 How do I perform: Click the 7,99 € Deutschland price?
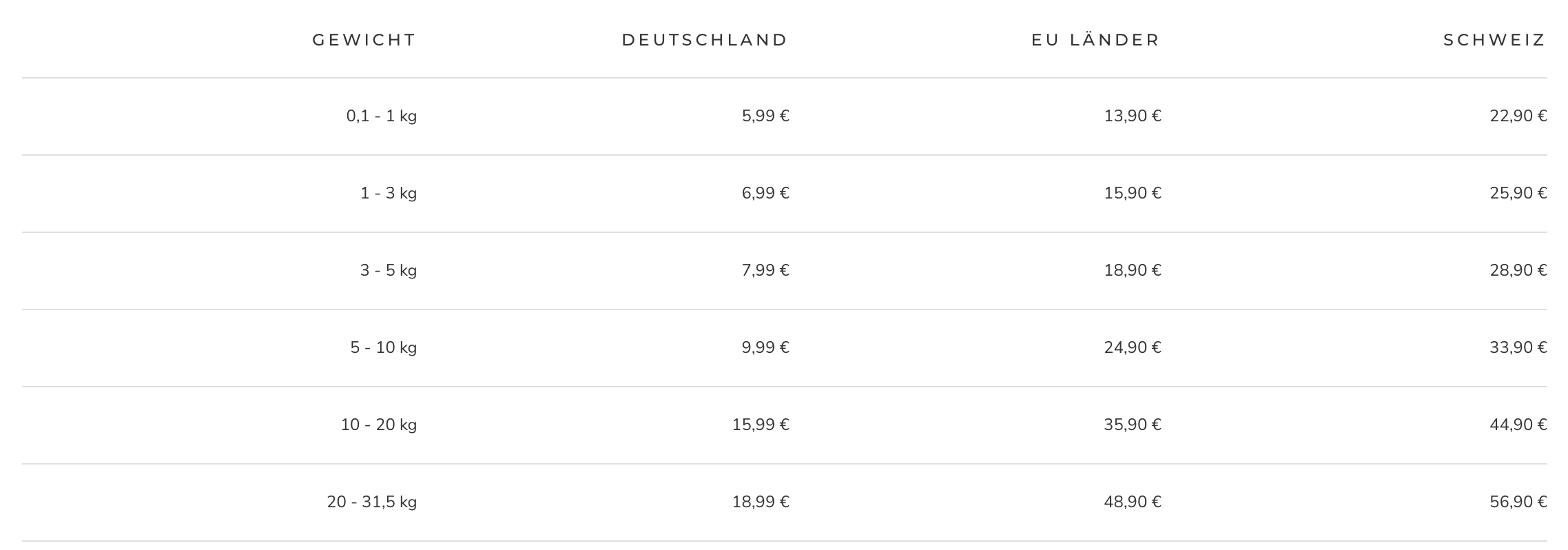click(x=765, y=270)
